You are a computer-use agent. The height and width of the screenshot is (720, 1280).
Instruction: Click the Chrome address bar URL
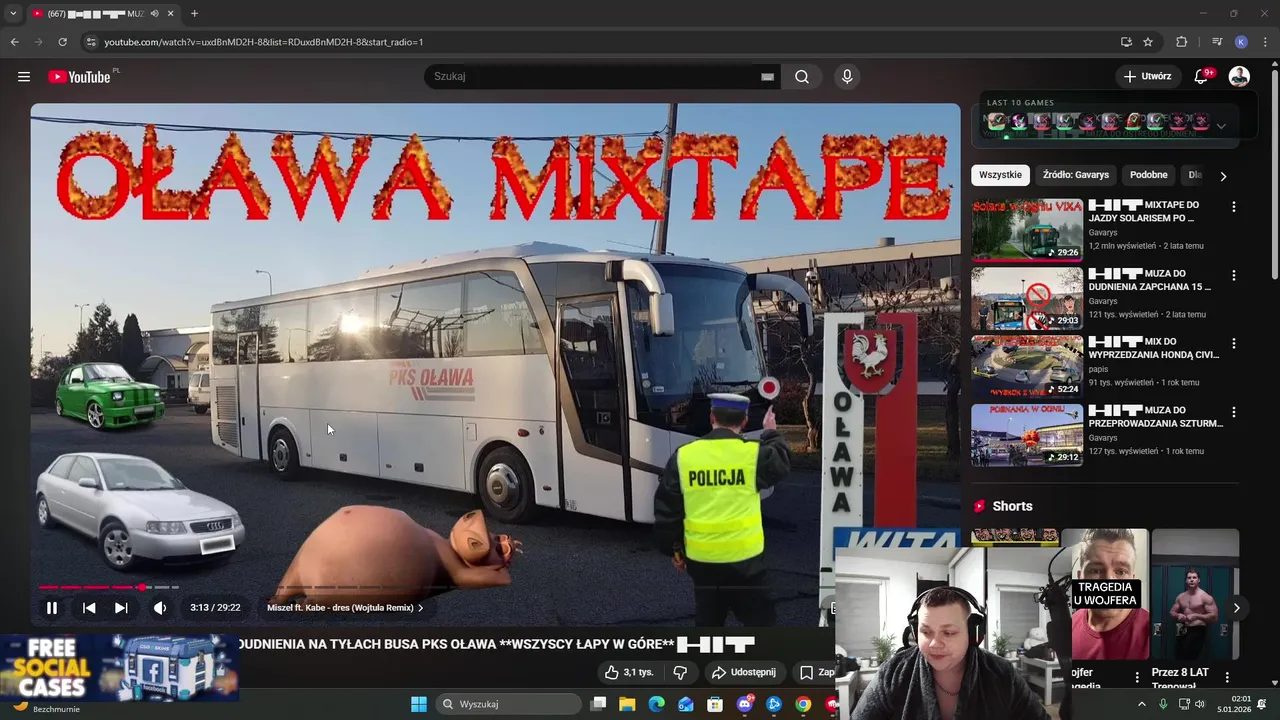pos(264,42)
